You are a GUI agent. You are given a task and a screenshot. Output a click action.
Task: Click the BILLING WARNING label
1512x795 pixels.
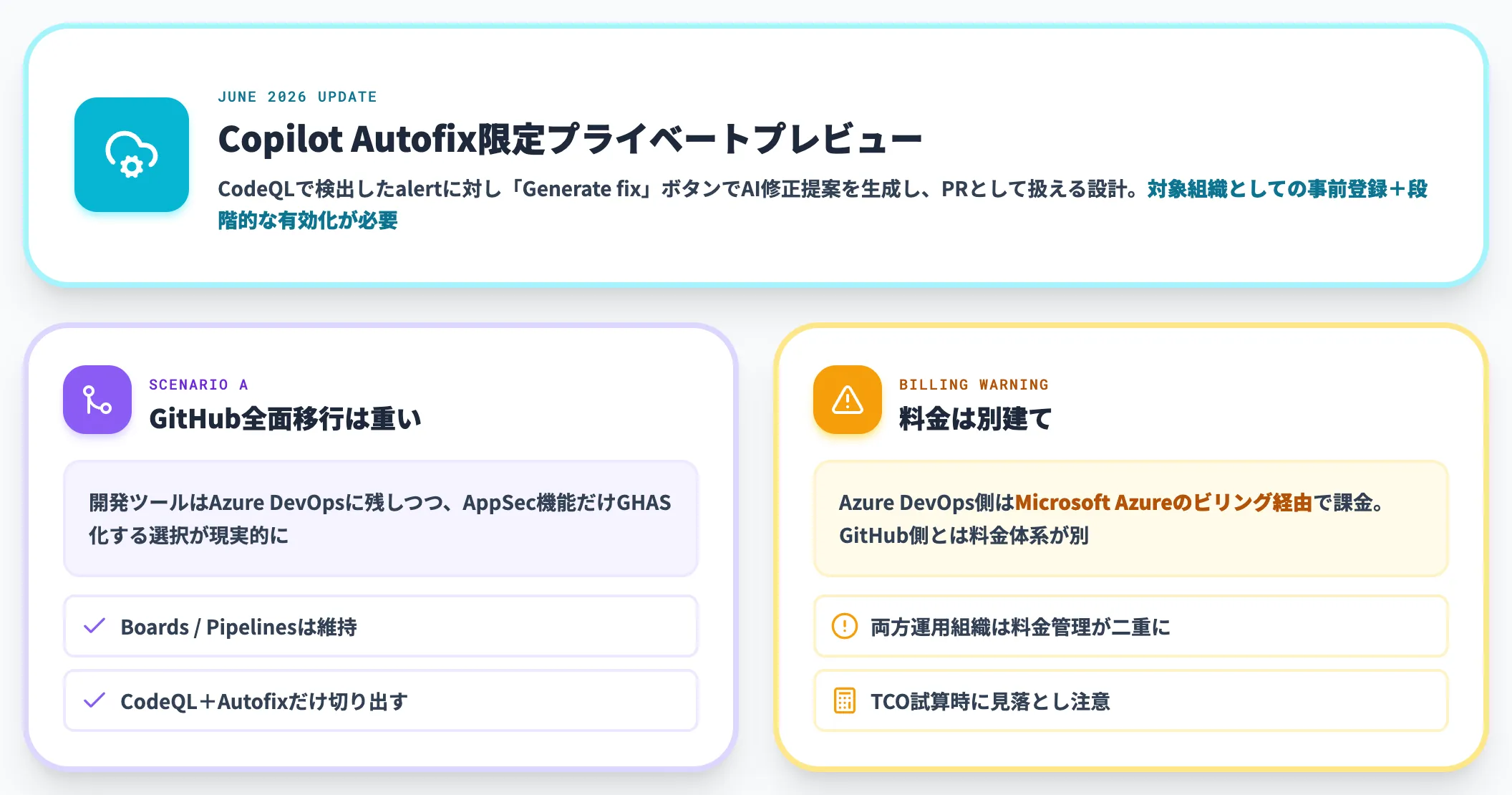pyautogui.click(x=974, y=385)
